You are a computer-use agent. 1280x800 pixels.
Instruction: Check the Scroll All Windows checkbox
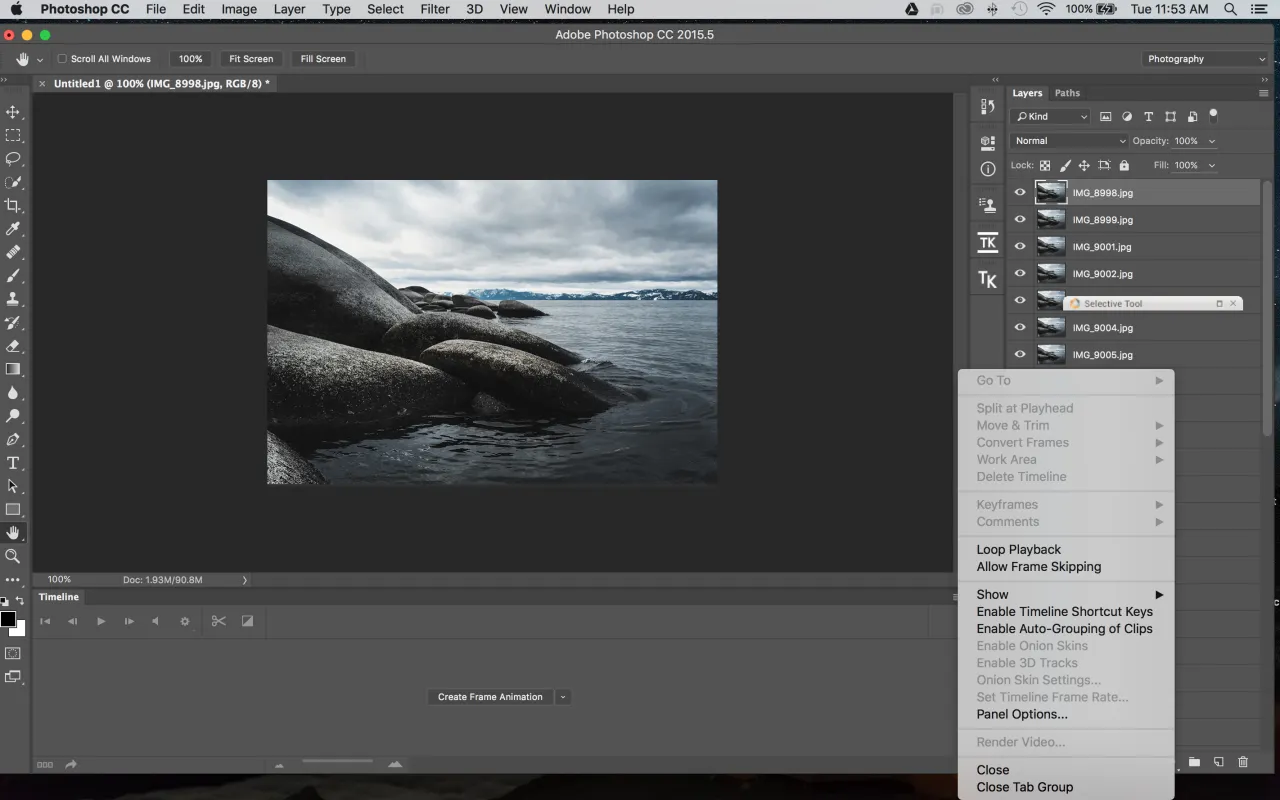[61, 58]
